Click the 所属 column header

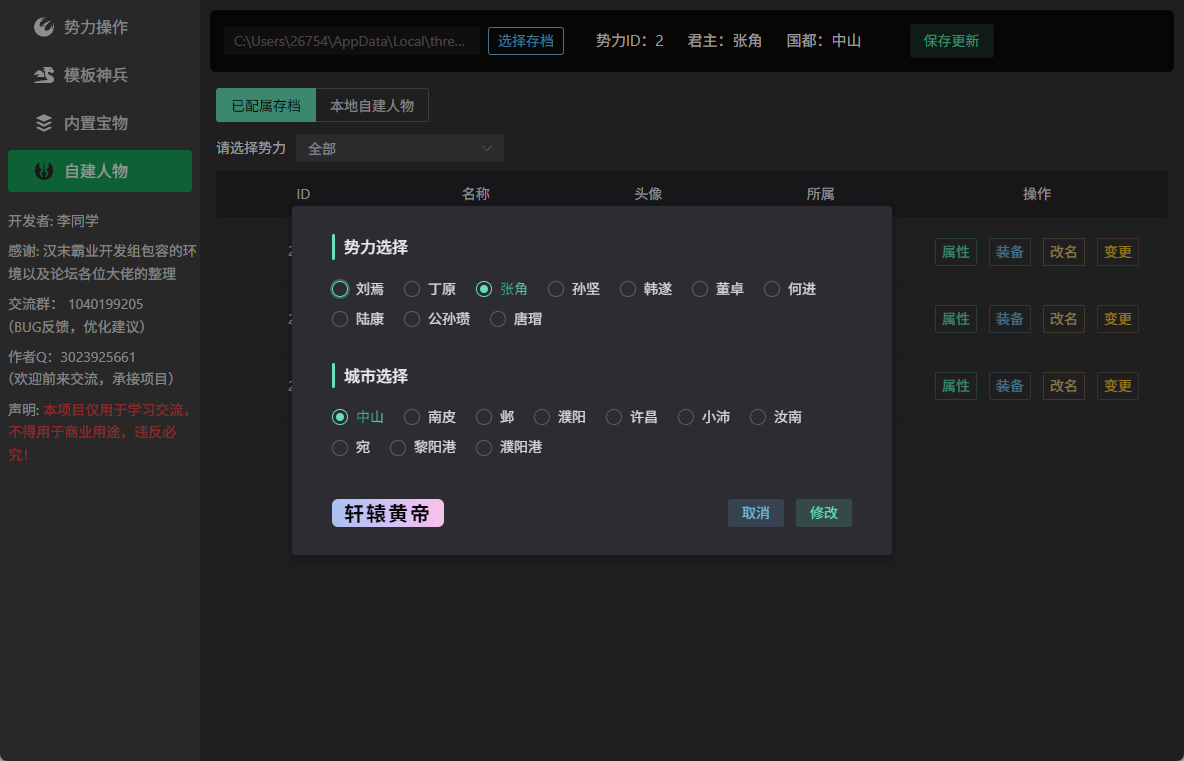point(820,194)
